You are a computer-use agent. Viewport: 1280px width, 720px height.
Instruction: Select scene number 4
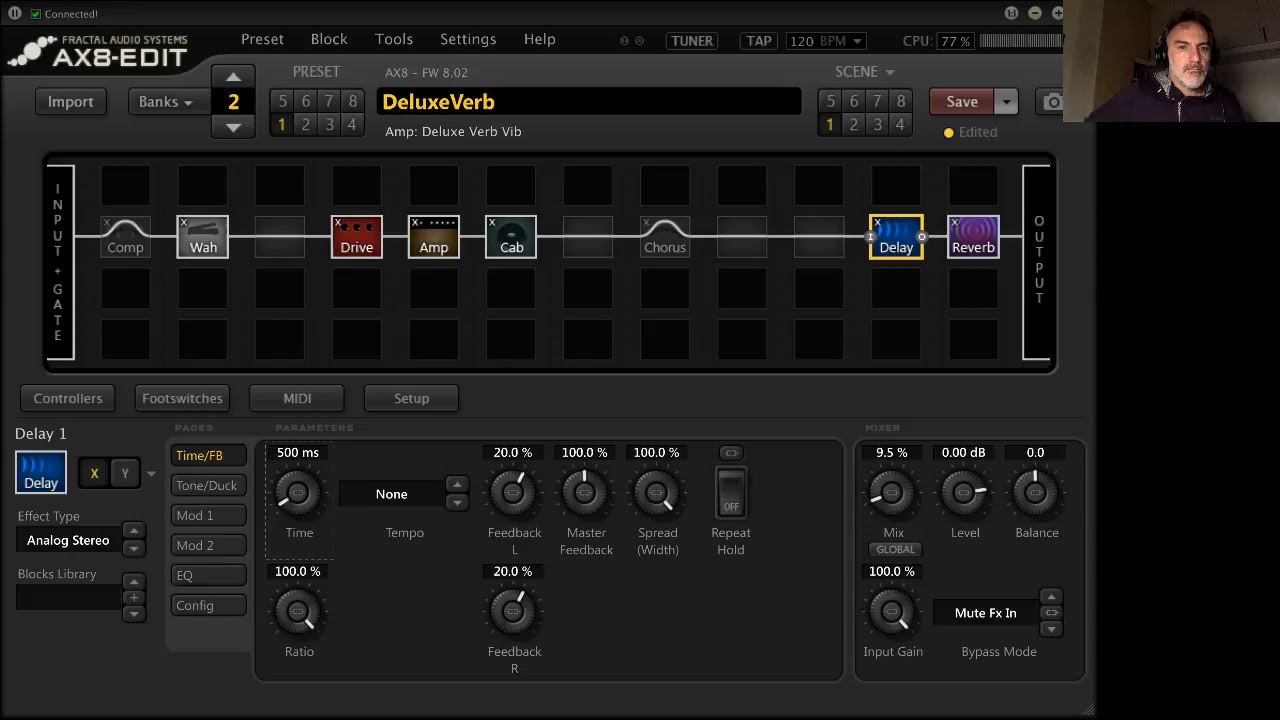click(x=900, y=124)
